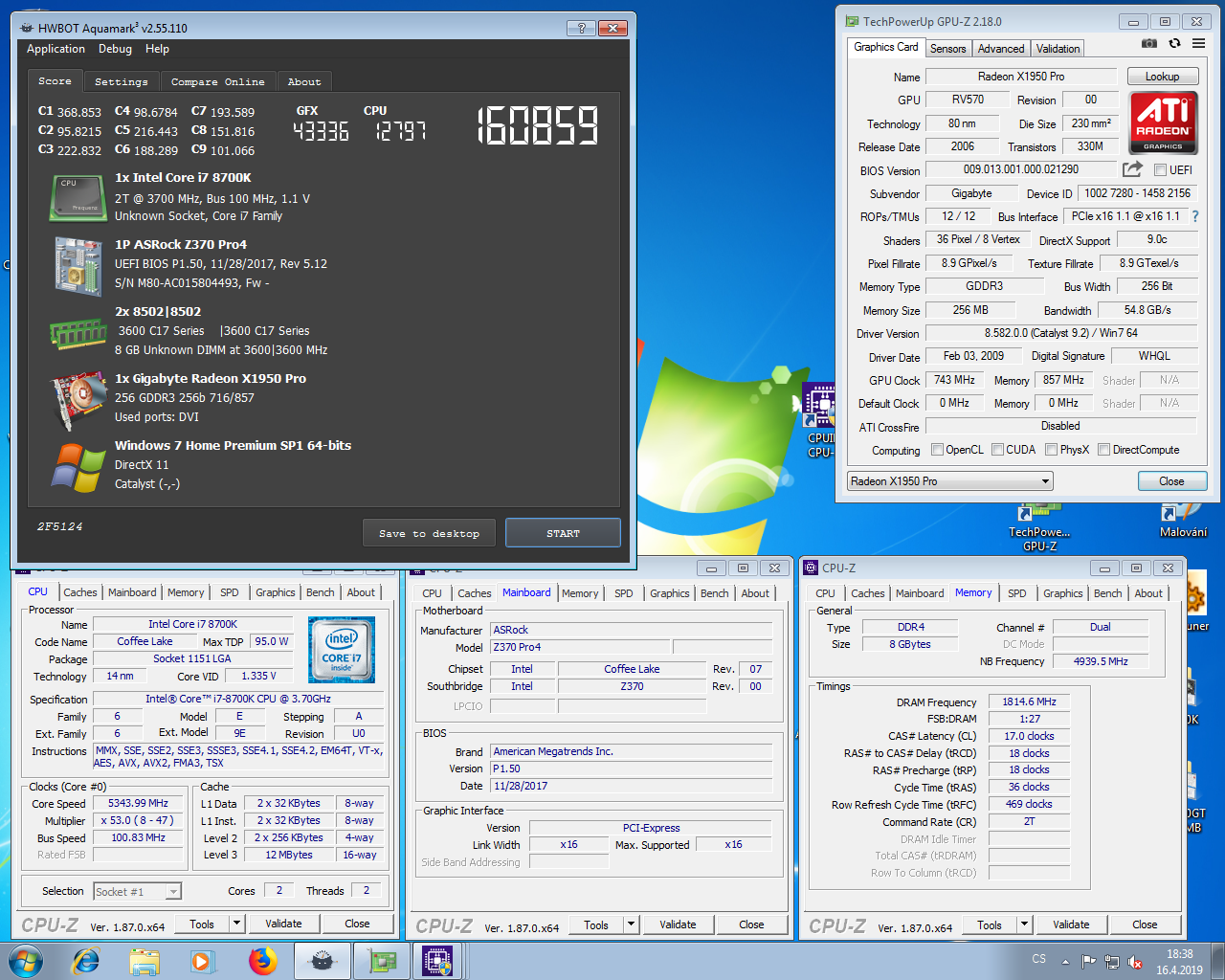The height and width of the screenshot is (980, 1225).
Task: Click DRAM Frequency value 1814.6 MHz
Action: (1029, 702)
